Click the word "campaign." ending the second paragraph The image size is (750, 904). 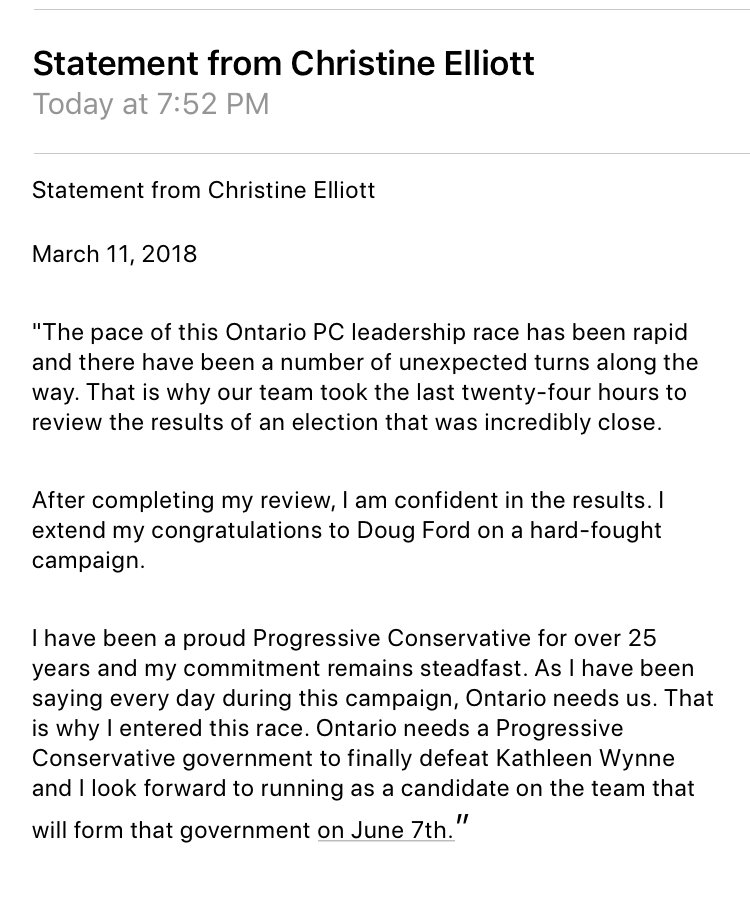point(88,561)
